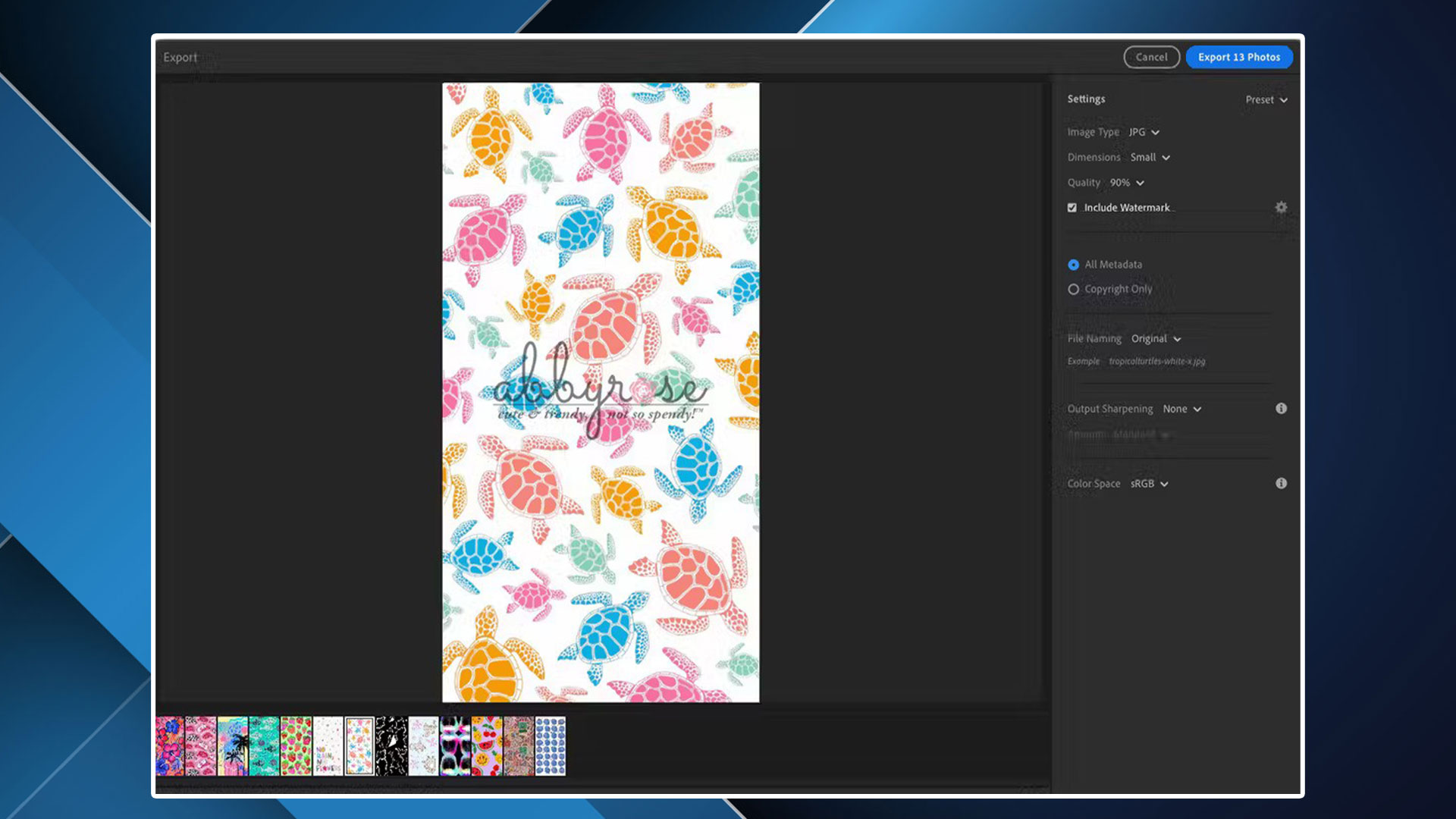
Task: Click the example filename tropicalturtles-white-x.jpg
Action: point(1156,361)
